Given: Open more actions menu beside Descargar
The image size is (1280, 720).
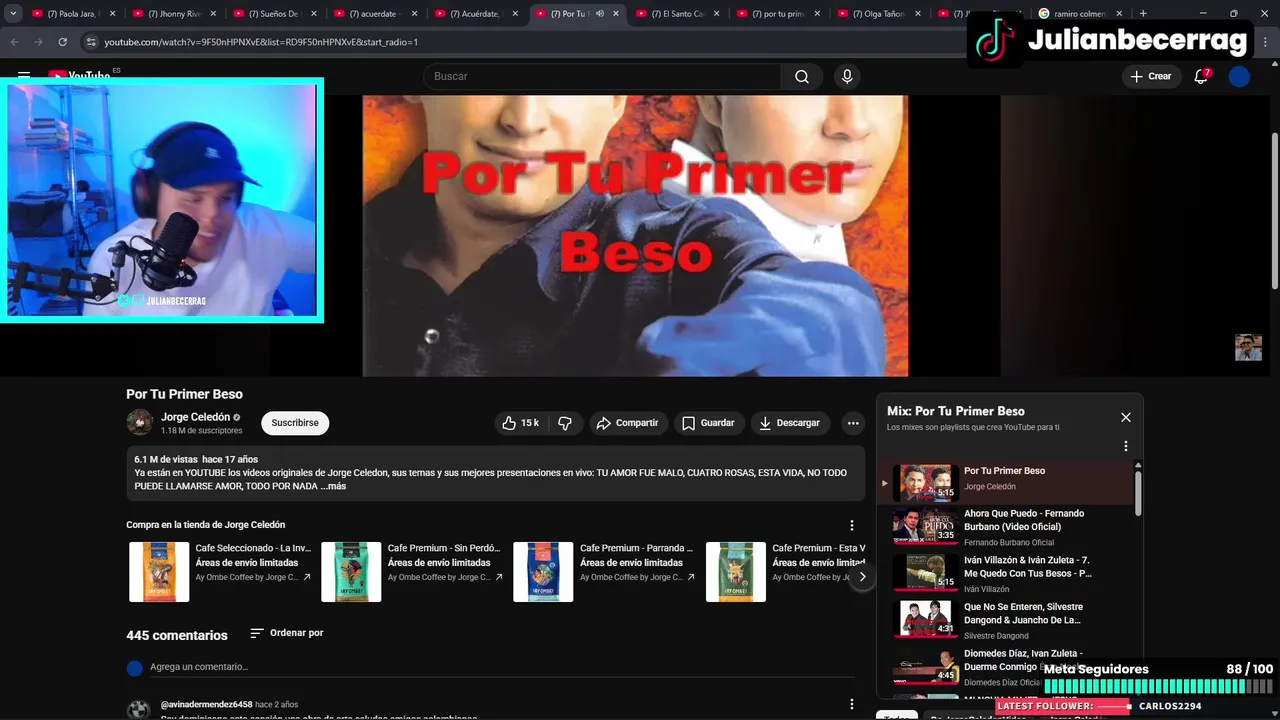Looking at the screenshot, I should click(853, 423).
